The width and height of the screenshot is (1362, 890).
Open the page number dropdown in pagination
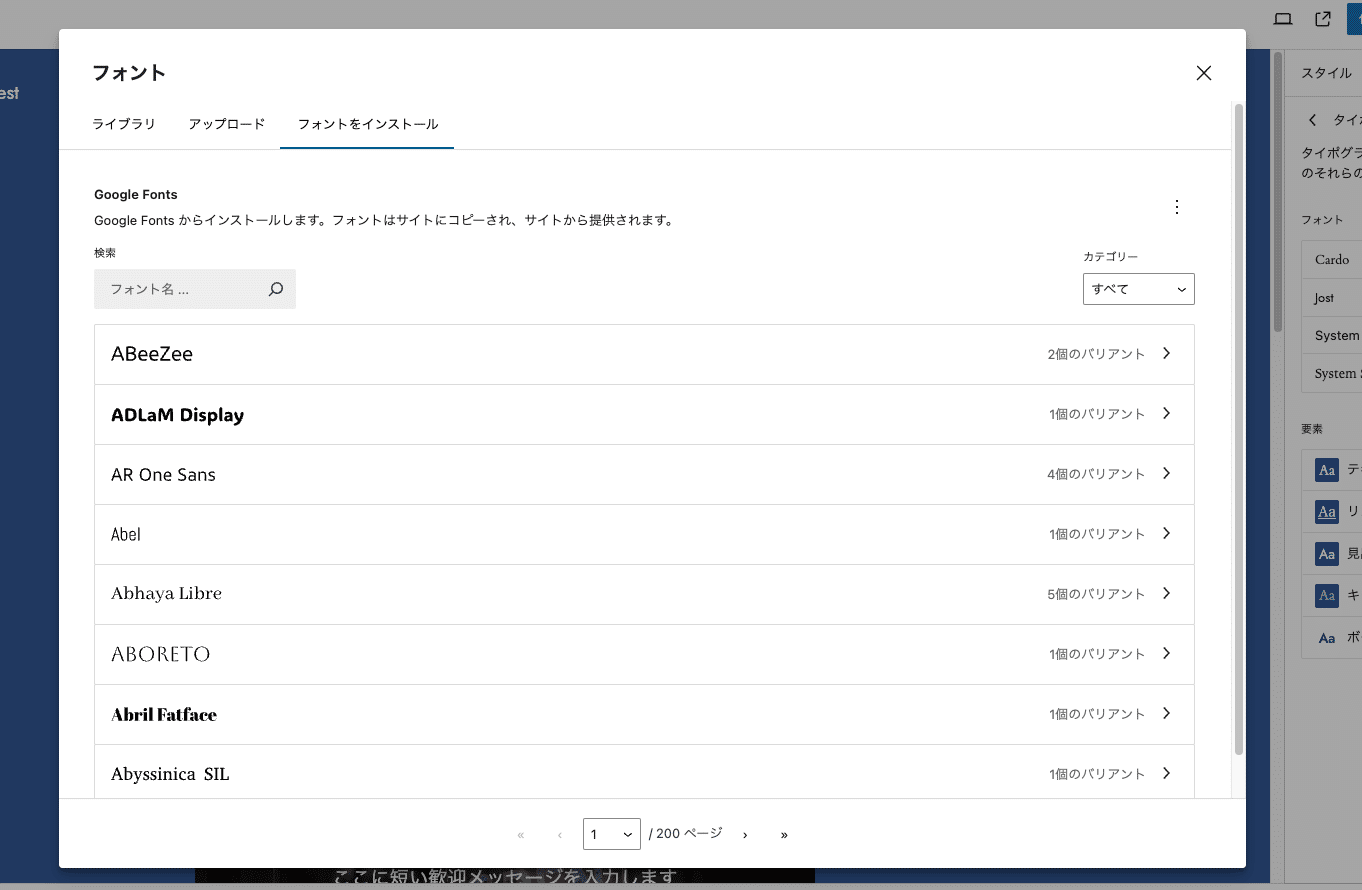point(612,833)
